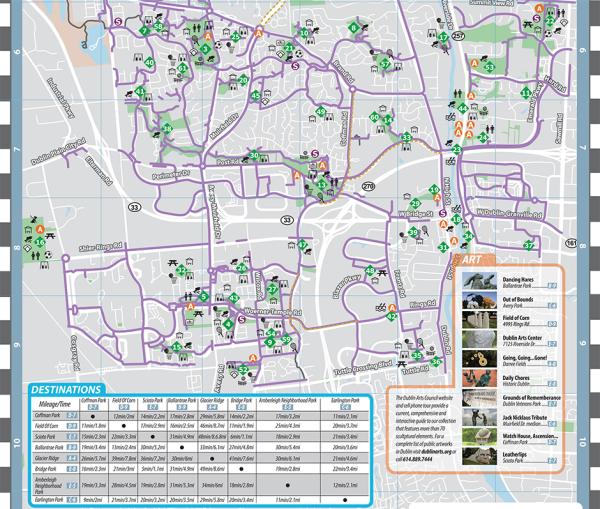This screenshot has height=509, width=600.
Task: Click park marker number 42 on Rings Rd
Action: (x=391, y=317)
